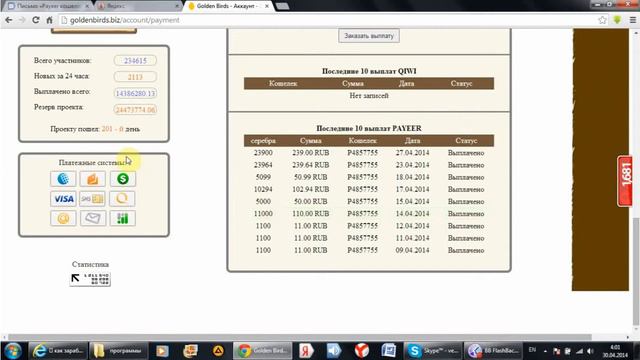Image resolution: width=640 pixels, height=360 pixels.
Task: Click the participants count 234615
Action: [135, 60]
